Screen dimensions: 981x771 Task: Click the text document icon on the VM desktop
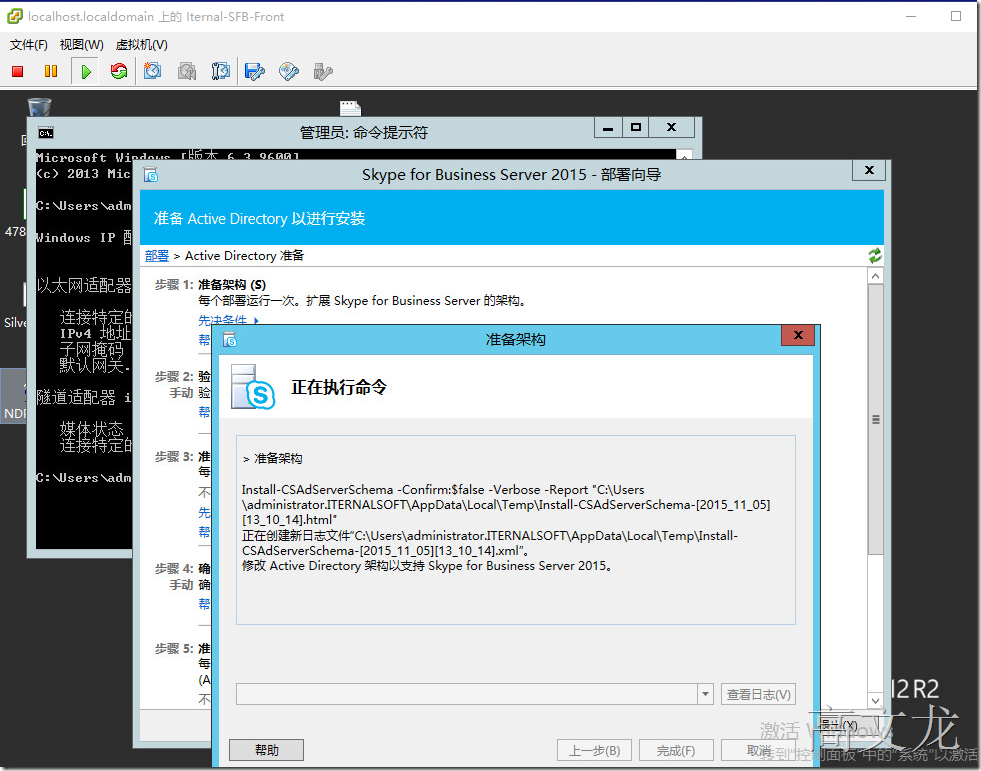[x=350, y=108]
